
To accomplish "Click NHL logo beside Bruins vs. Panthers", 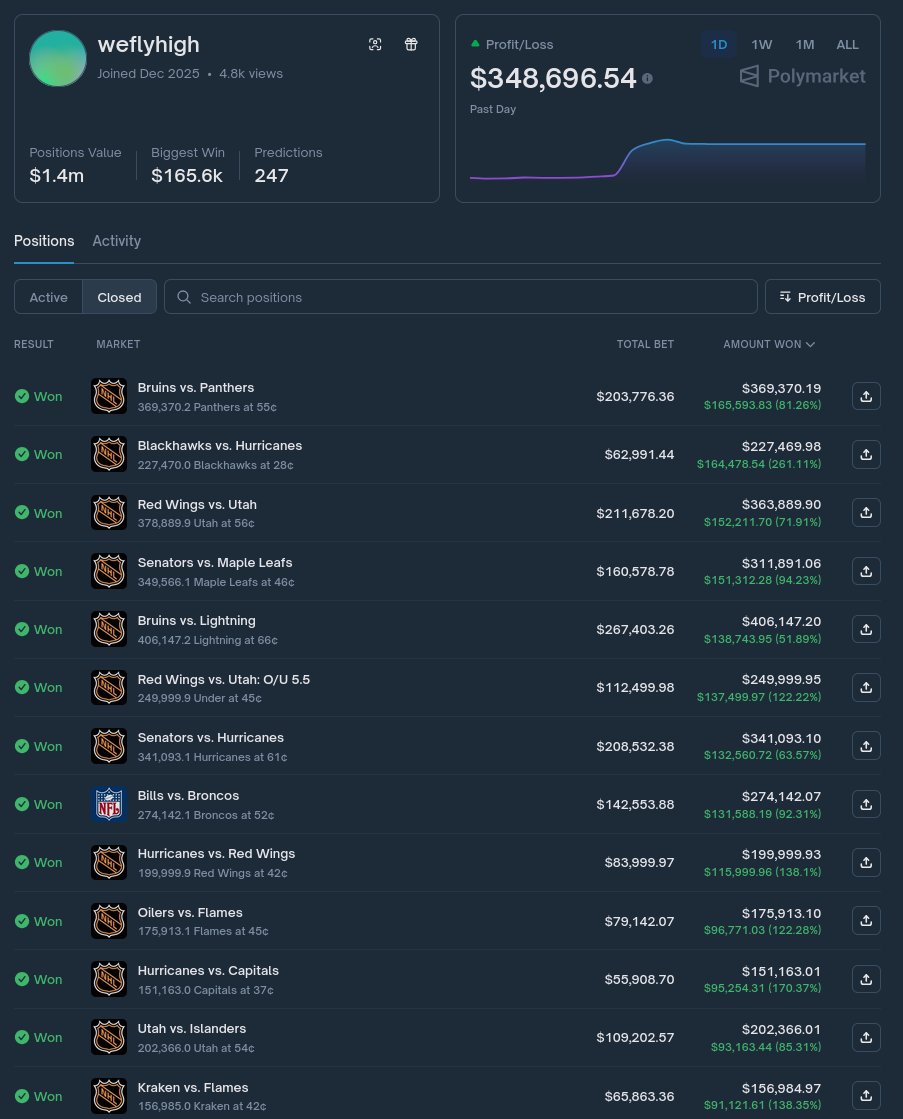I will 109,396.
